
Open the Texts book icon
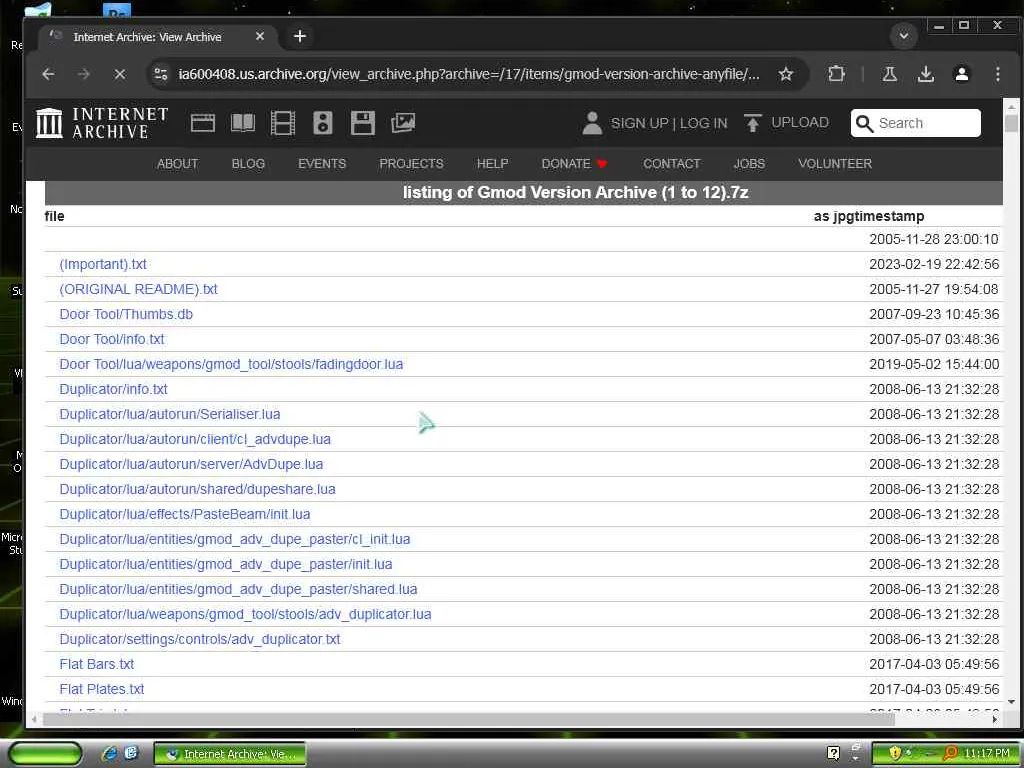[243, 123]
